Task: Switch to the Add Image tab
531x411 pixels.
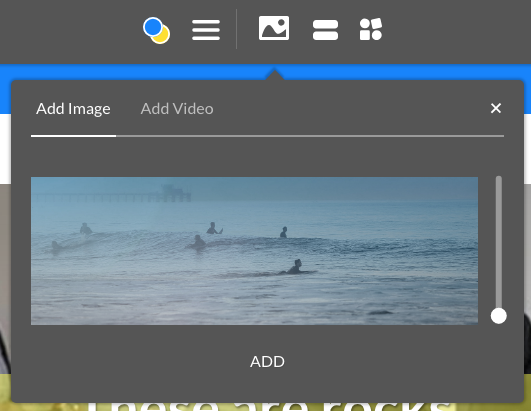Action: pos(73,109)
